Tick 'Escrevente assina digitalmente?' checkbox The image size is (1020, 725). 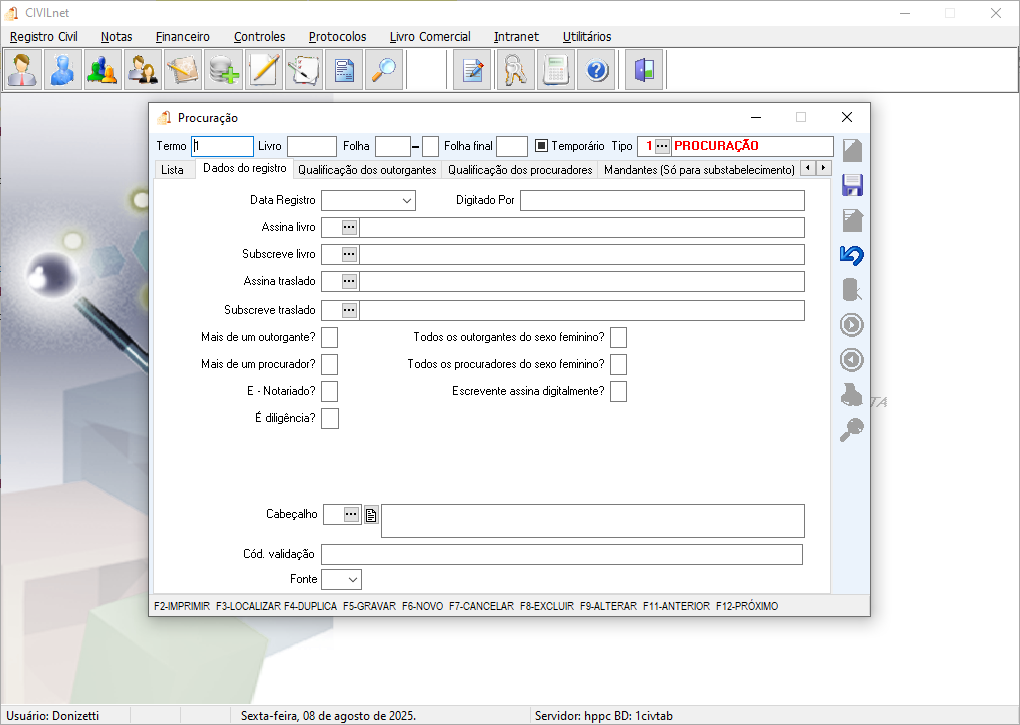click(619, 391)
